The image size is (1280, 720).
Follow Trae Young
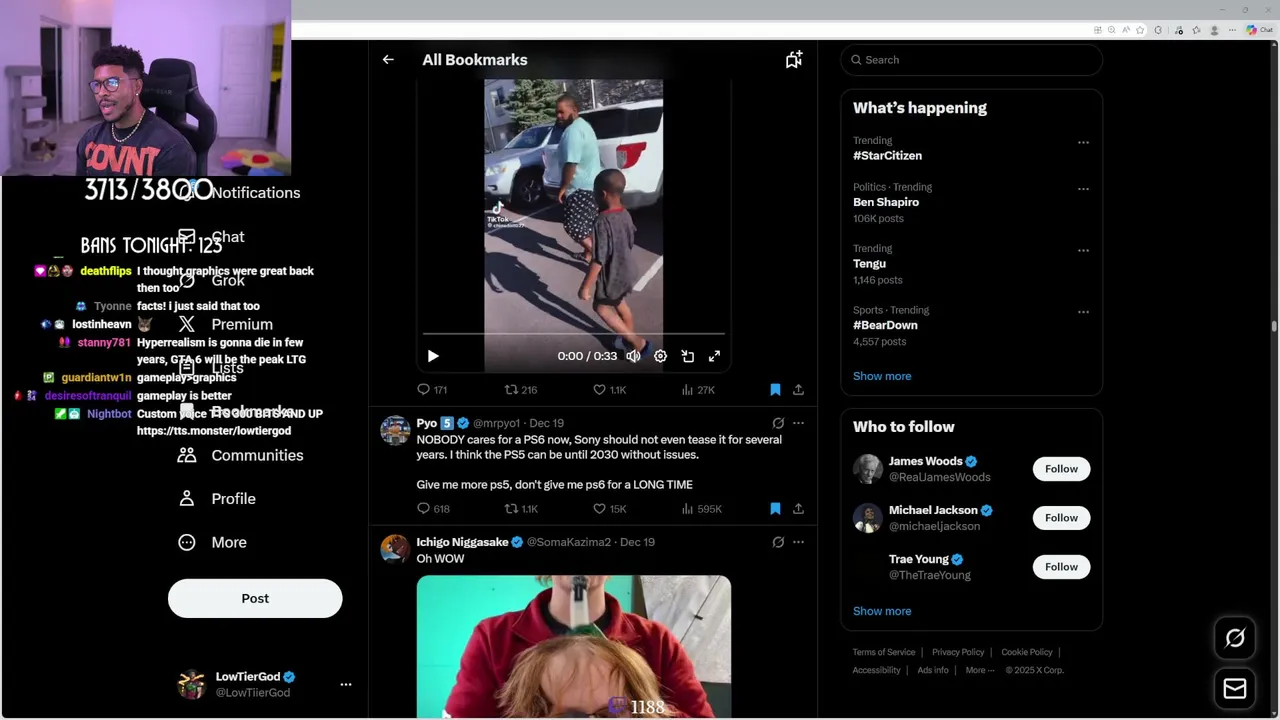coord(1061,567)
